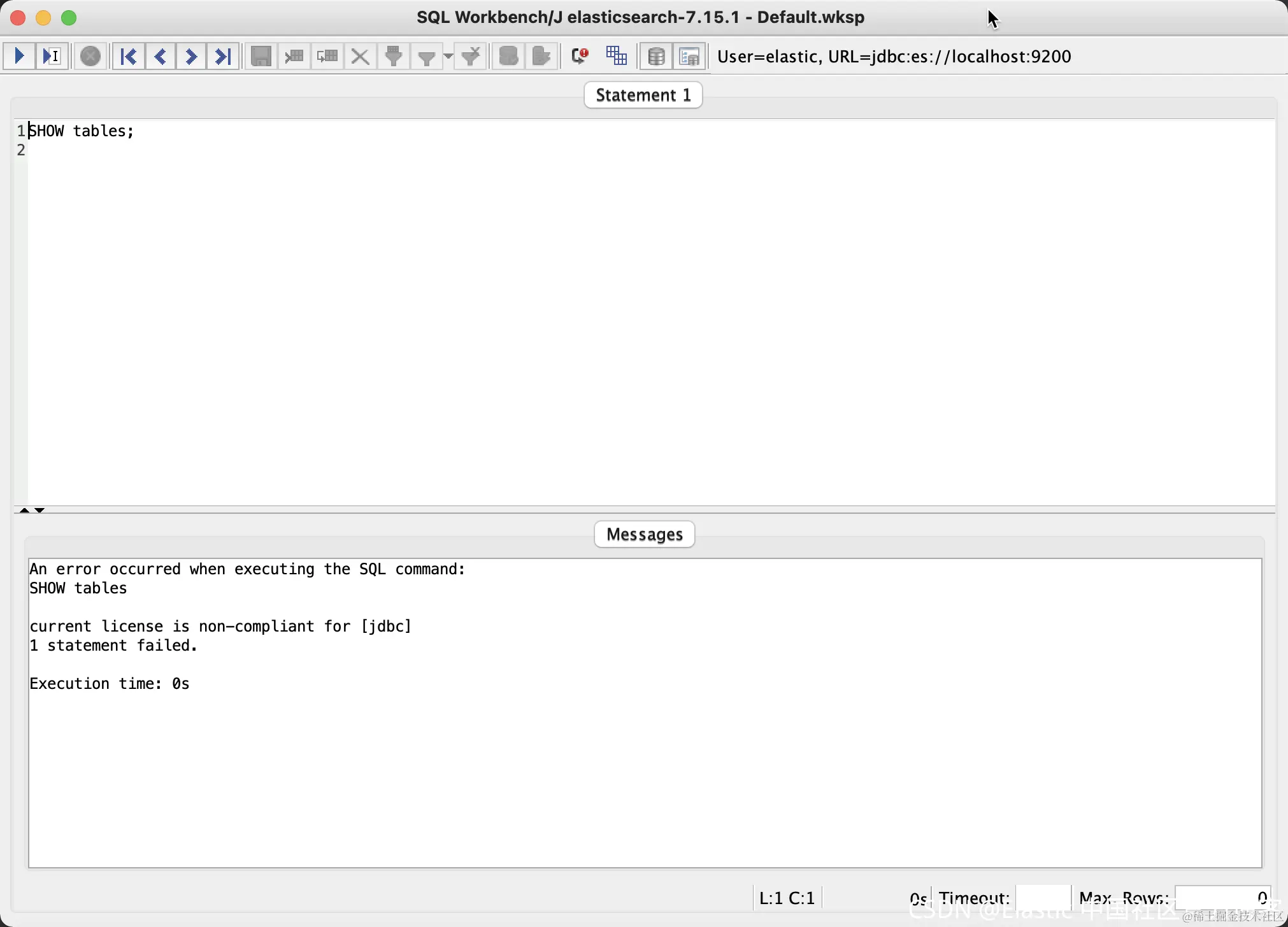Commit pending changes

point(508,56)
